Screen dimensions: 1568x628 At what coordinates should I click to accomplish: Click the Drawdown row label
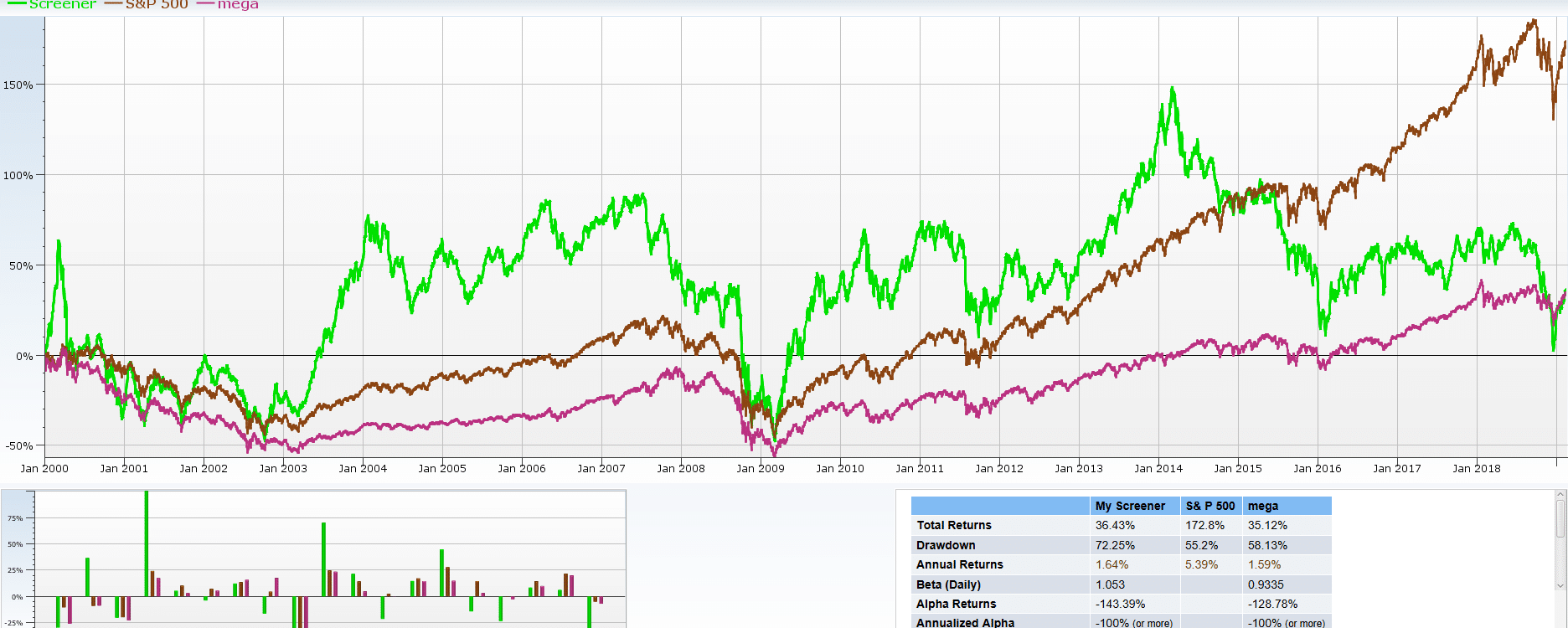[946, 545]
